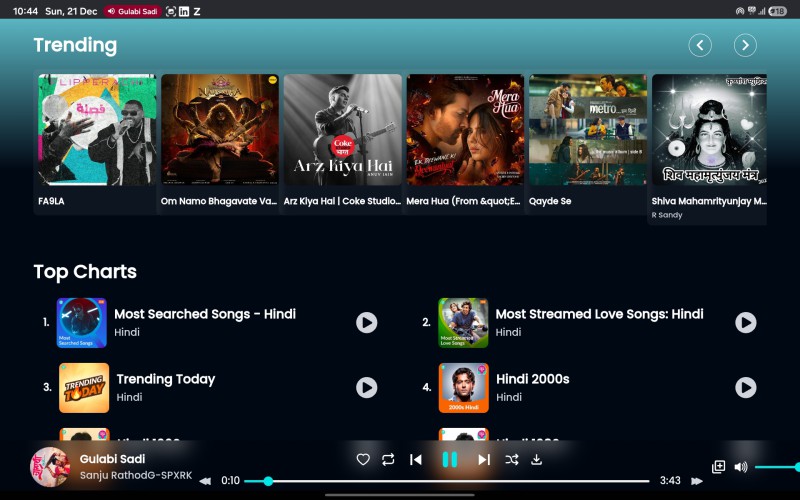Image resolution: width=800 pixels, height=500 pixels.
Task: Toggle shuffle playback
Action: [512, 459]
